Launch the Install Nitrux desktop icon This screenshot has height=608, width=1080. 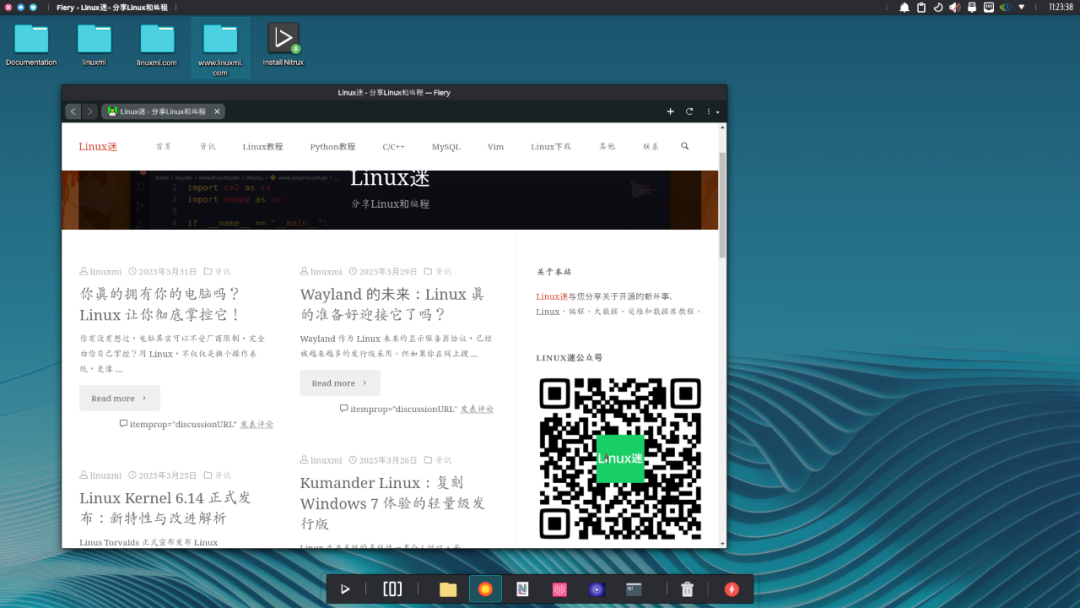[283, 45]
